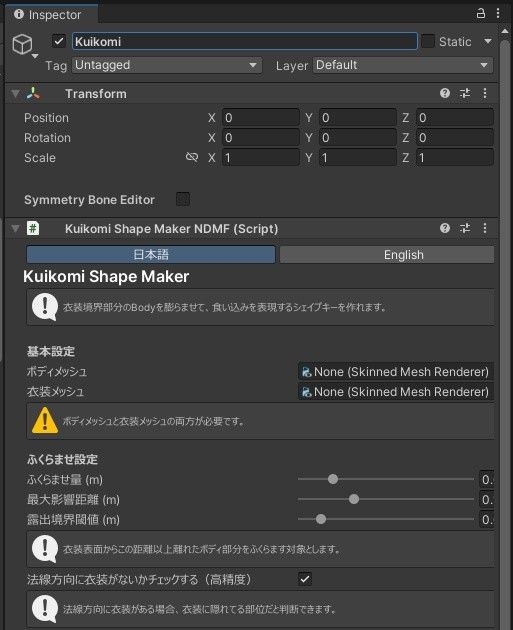Open the Tag dropdown showing Untagged

pos(167,65)
